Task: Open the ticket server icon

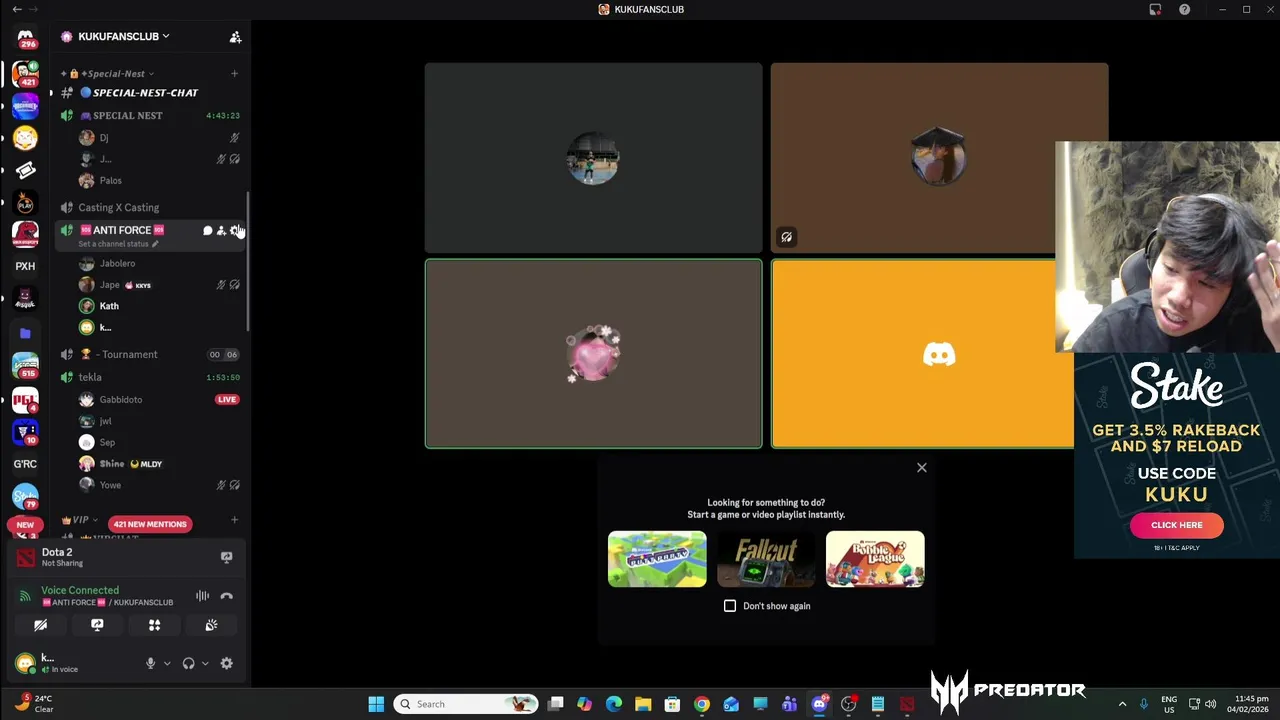Action: [25, 170]
